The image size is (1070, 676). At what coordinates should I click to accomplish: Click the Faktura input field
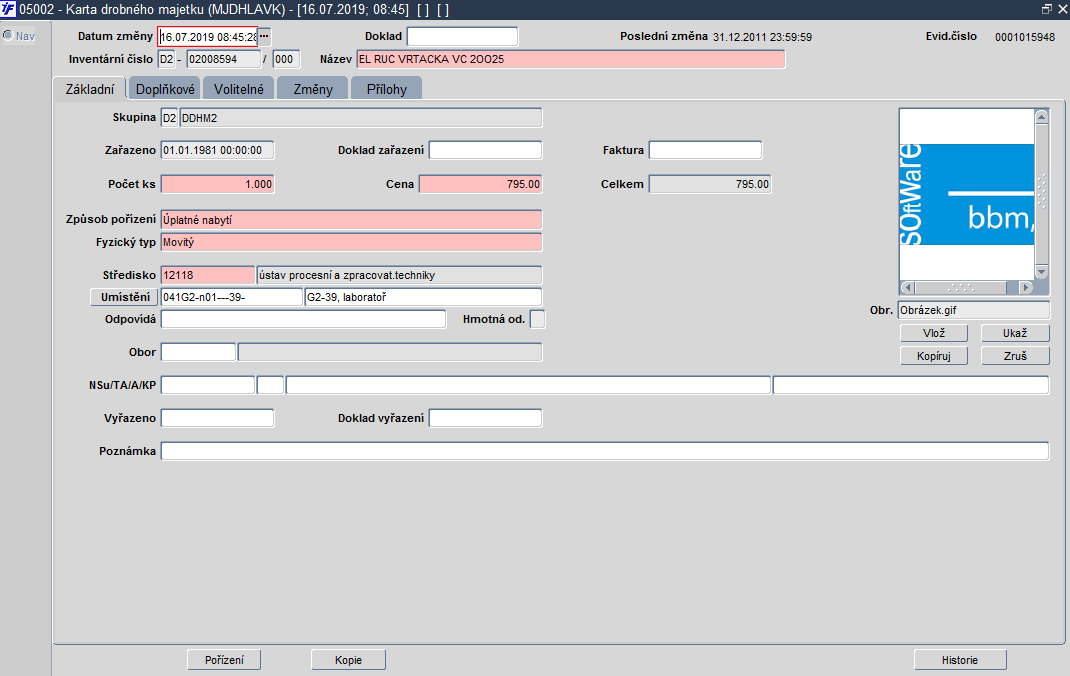705,150
